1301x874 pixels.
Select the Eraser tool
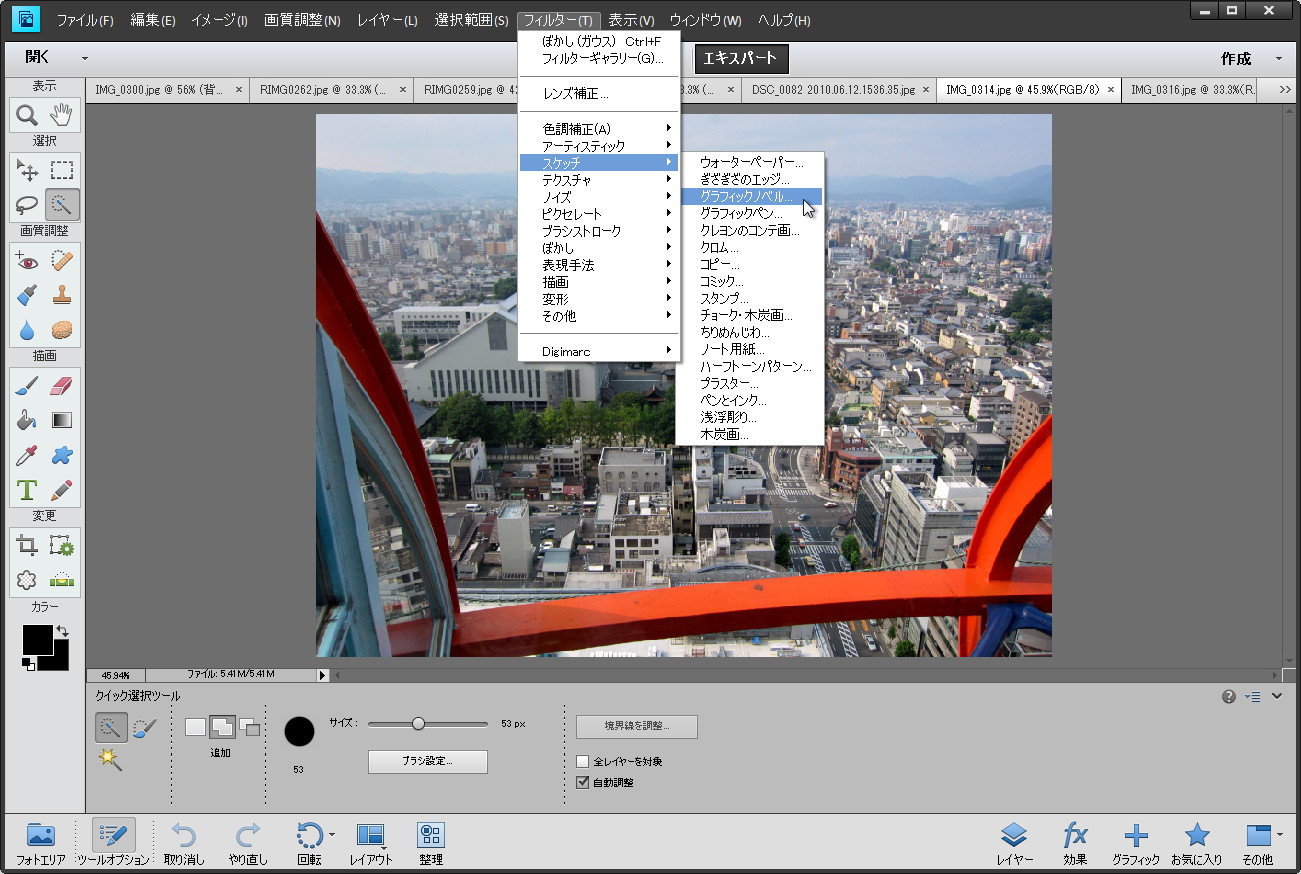pyautogui.click(x=62, y=386)
